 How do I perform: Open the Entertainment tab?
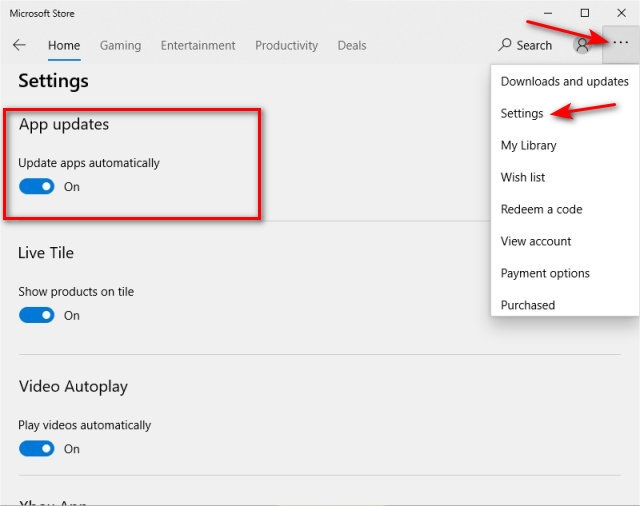tap(198, 45)
